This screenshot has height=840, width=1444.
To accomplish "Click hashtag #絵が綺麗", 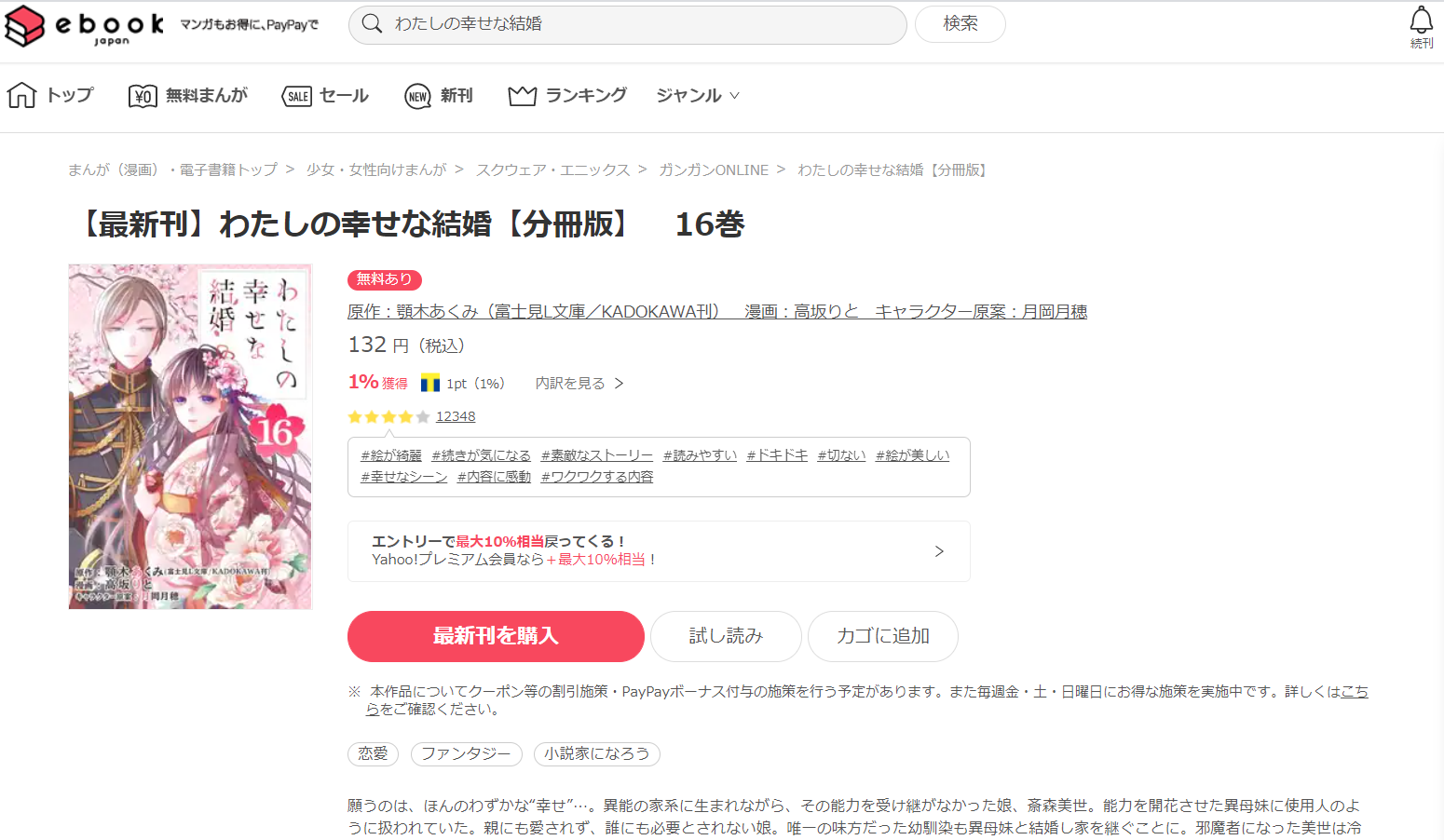I will pos(391,455).
